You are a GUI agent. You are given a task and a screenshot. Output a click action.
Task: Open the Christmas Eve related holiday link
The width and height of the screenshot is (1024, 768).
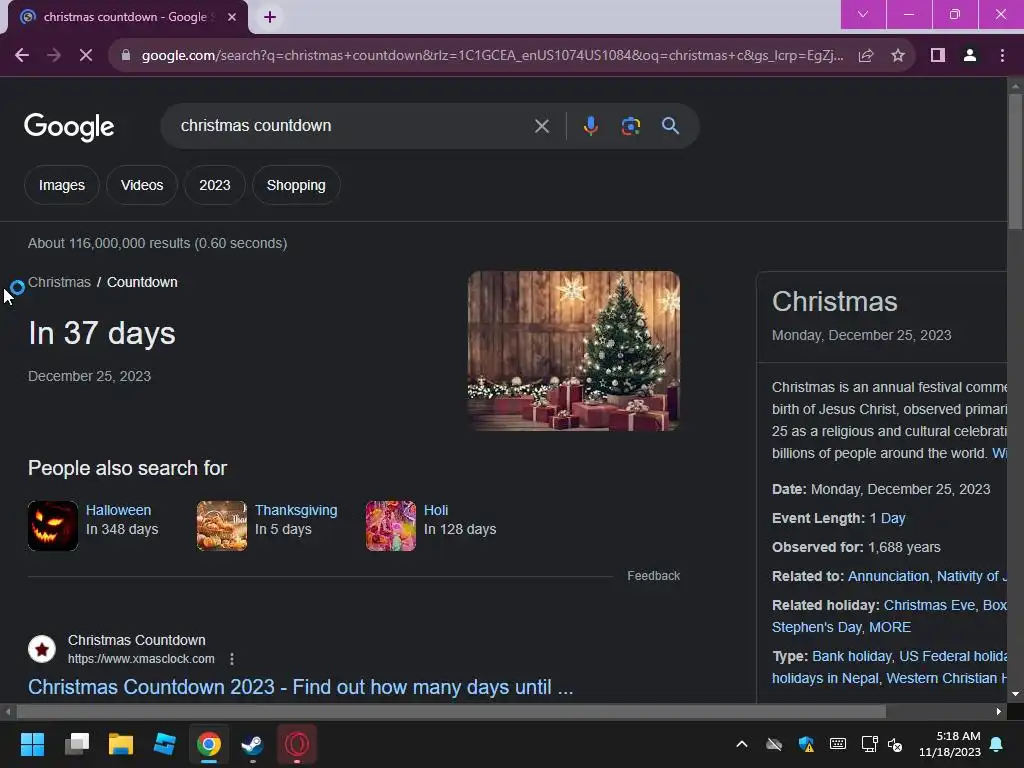tap(929, 605)
